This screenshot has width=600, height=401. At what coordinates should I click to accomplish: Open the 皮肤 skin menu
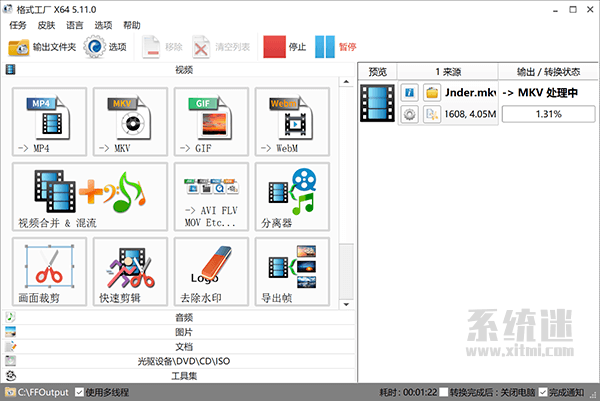(x=46, y=25)
